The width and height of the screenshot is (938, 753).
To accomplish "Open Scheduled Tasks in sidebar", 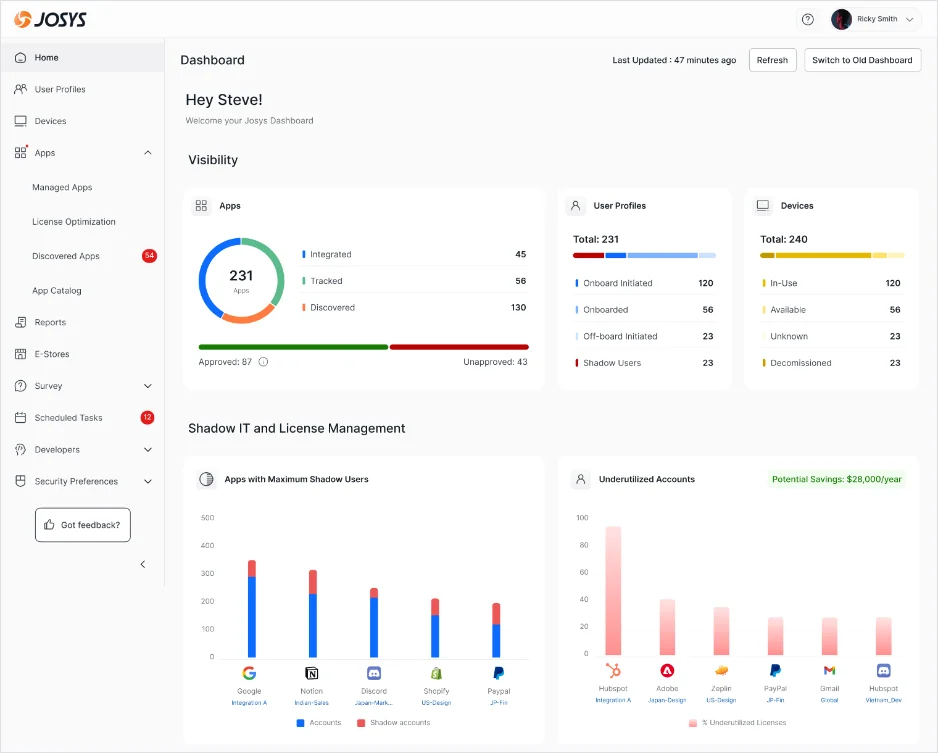I will pos(83,417).
